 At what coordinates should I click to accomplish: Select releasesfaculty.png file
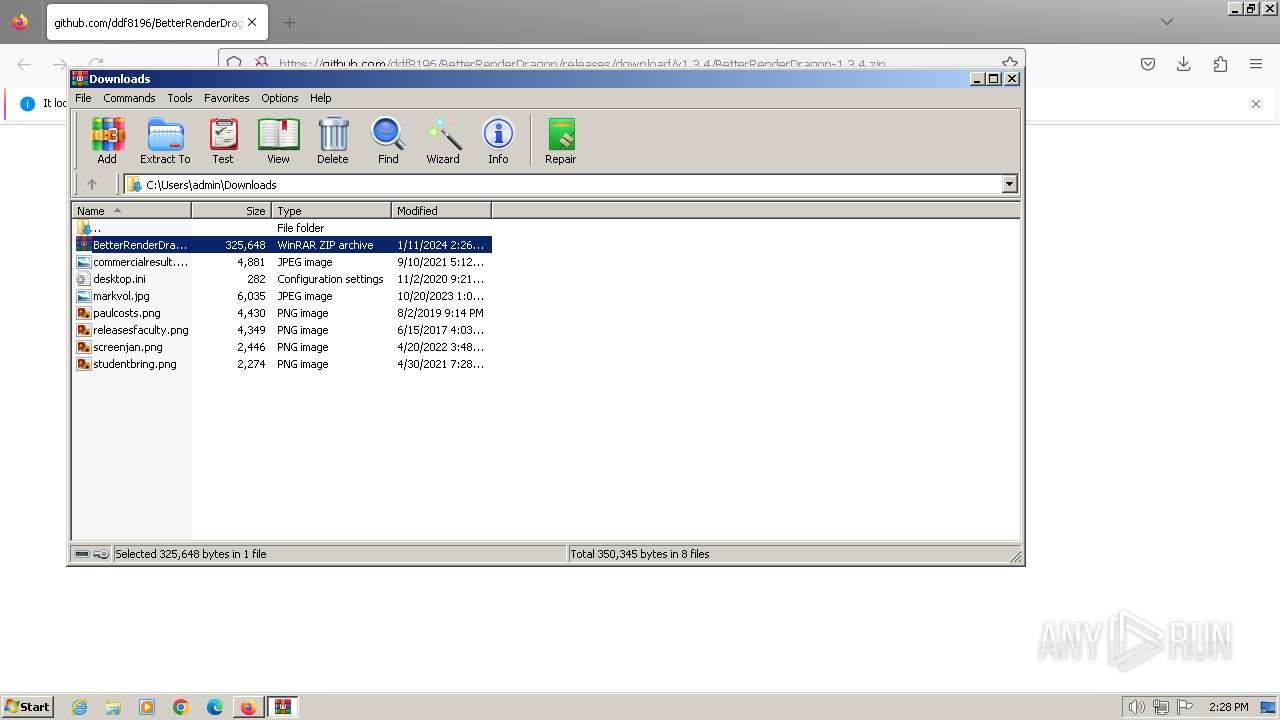pyautogui.click(x=283, y=330)
